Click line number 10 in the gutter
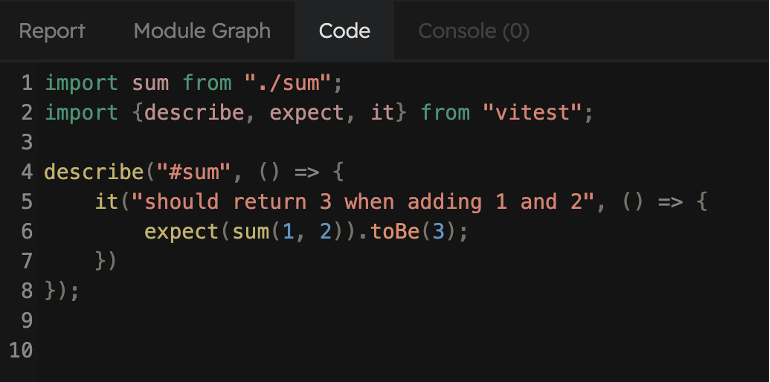The width and height of the screenshot is (770, 382). (21, 351)
